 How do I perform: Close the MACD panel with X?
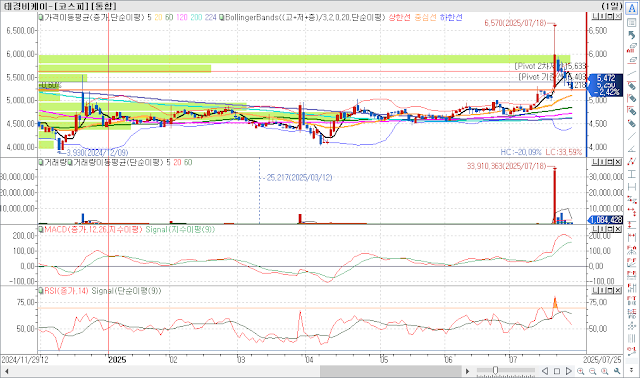(x=618, y=229)
